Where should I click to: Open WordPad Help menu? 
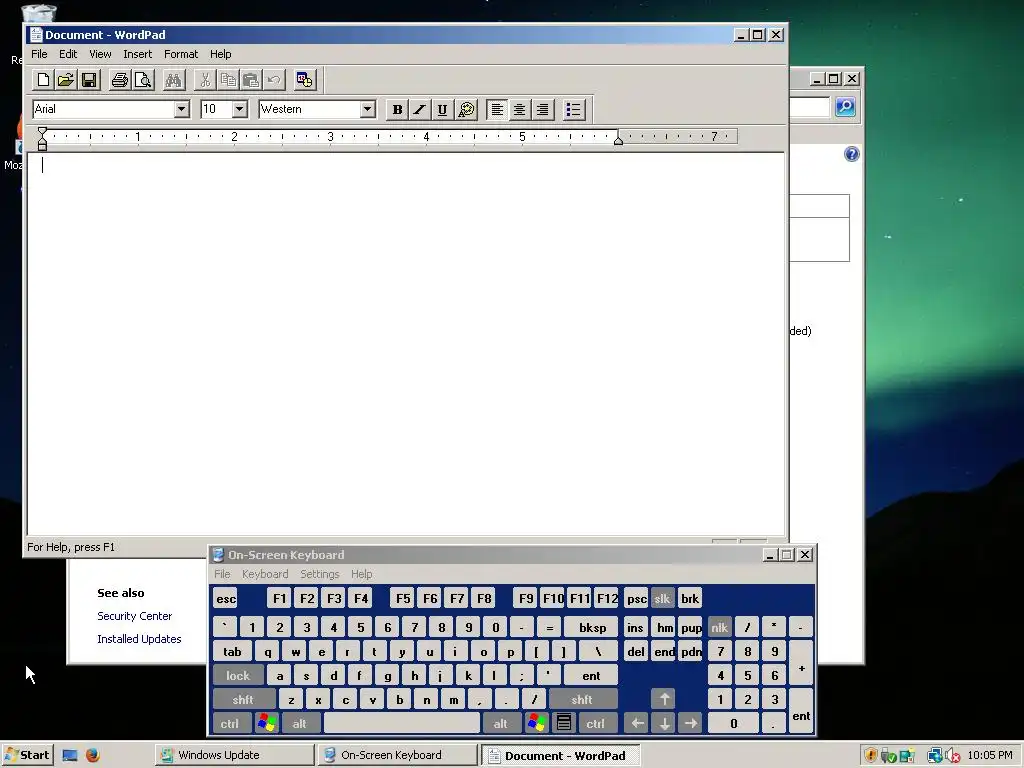pyautogui.click(x=221, y=54)
